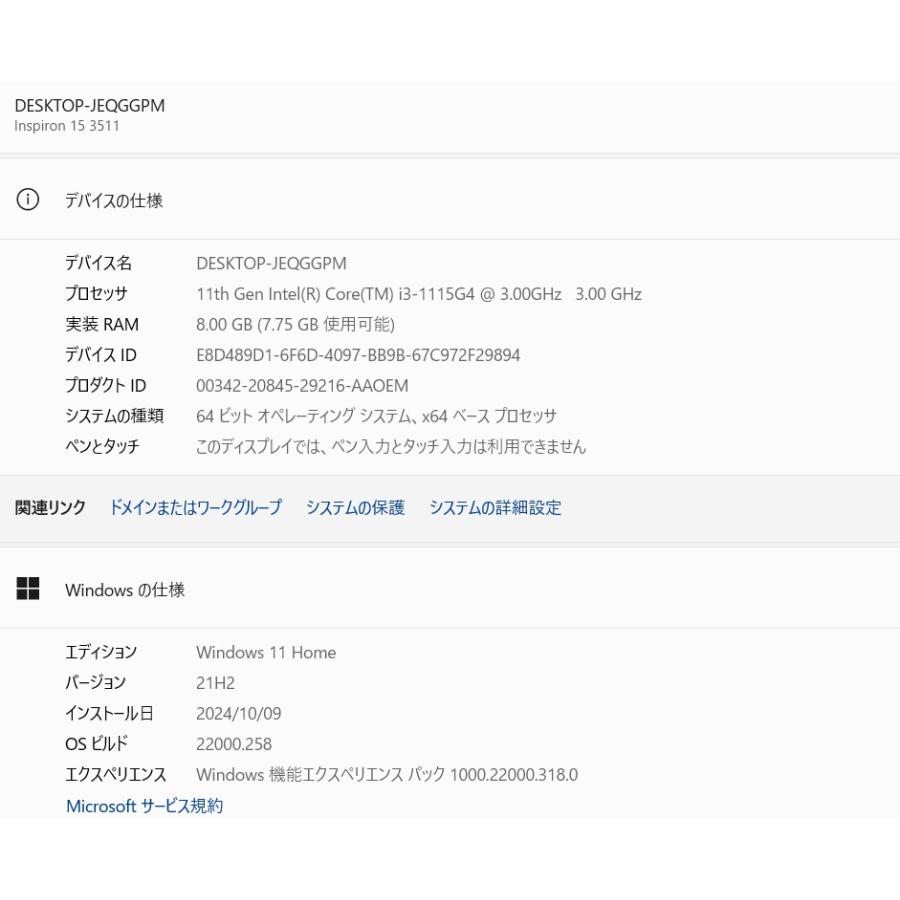Select the 64 ビット オペレーティング システム value
This screenshot has height=900, width=900.
coord(377,416)
